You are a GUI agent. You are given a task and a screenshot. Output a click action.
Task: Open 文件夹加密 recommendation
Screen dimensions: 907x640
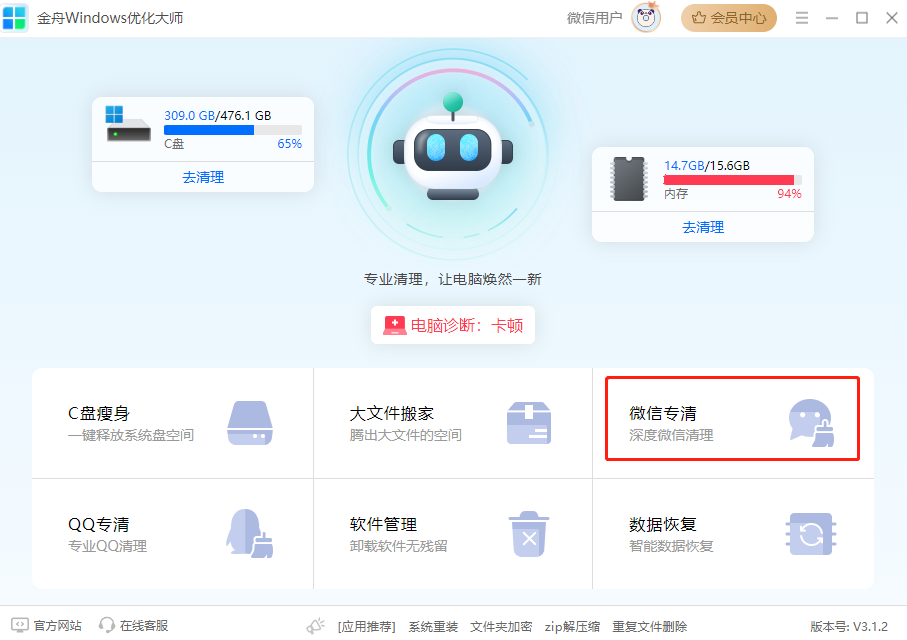pos(501,627)
